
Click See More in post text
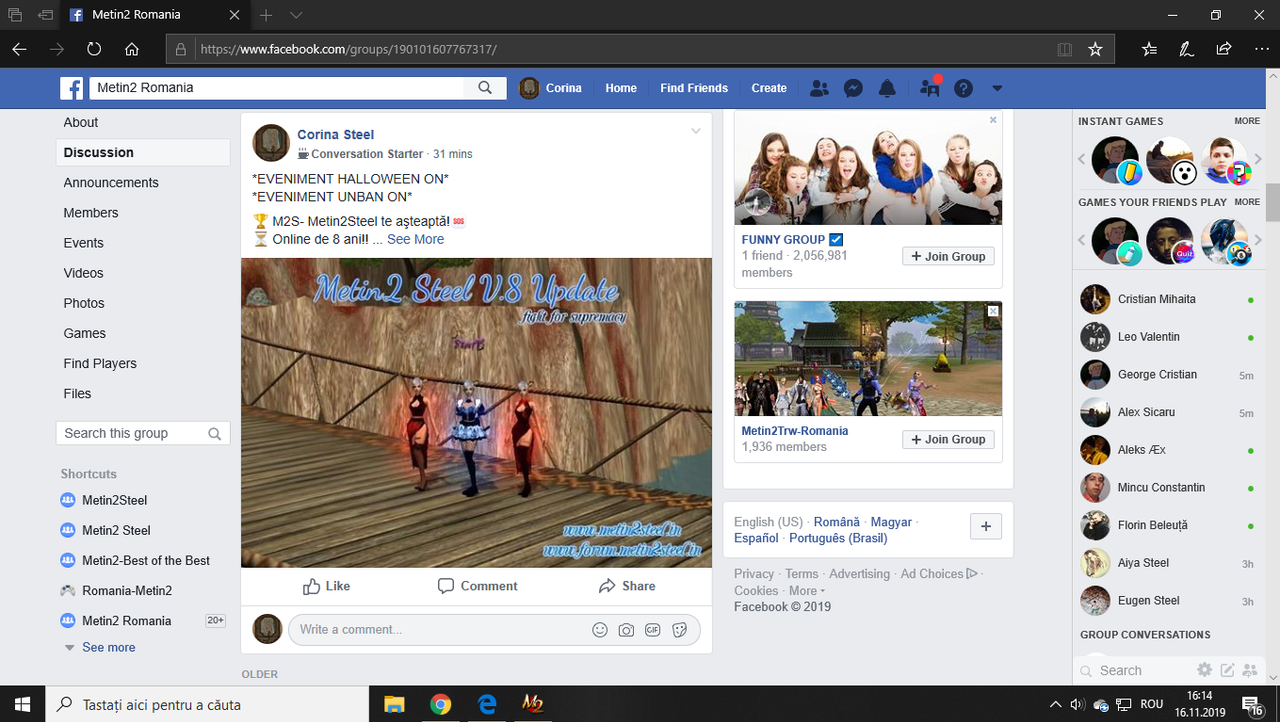coord(415,239)
